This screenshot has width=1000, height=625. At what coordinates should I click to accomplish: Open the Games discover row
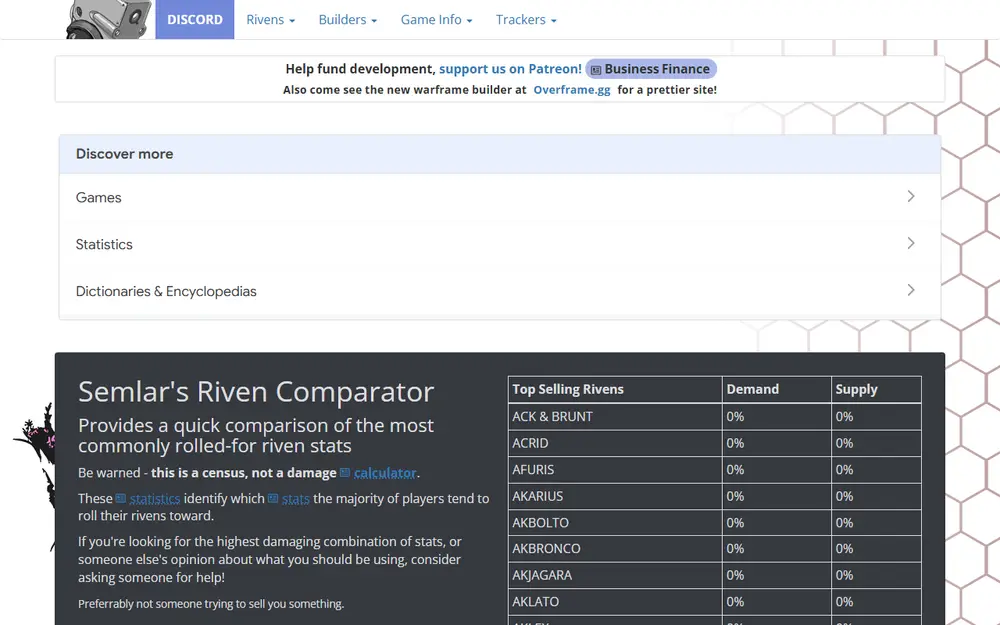point(499,197)
